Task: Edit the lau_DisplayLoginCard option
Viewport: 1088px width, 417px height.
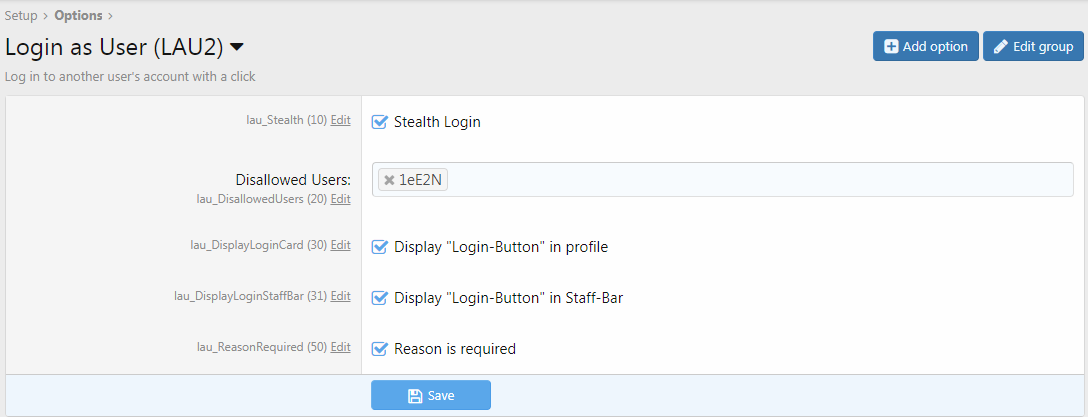Action: click(341, 245)
